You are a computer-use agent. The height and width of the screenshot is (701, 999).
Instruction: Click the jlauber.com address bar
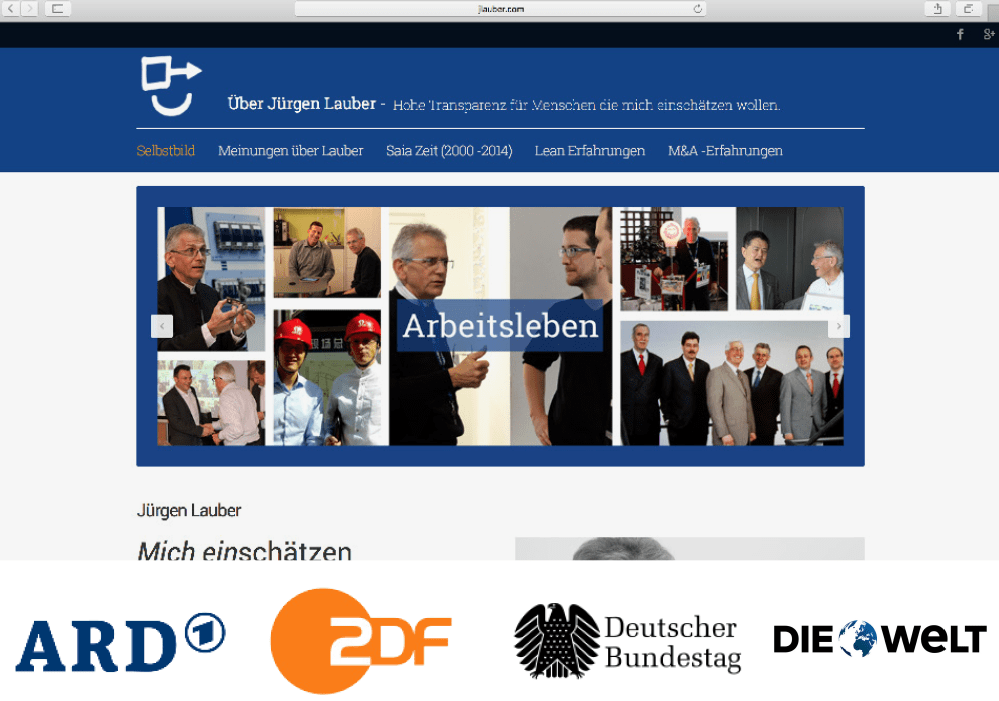tap(500, 9)
